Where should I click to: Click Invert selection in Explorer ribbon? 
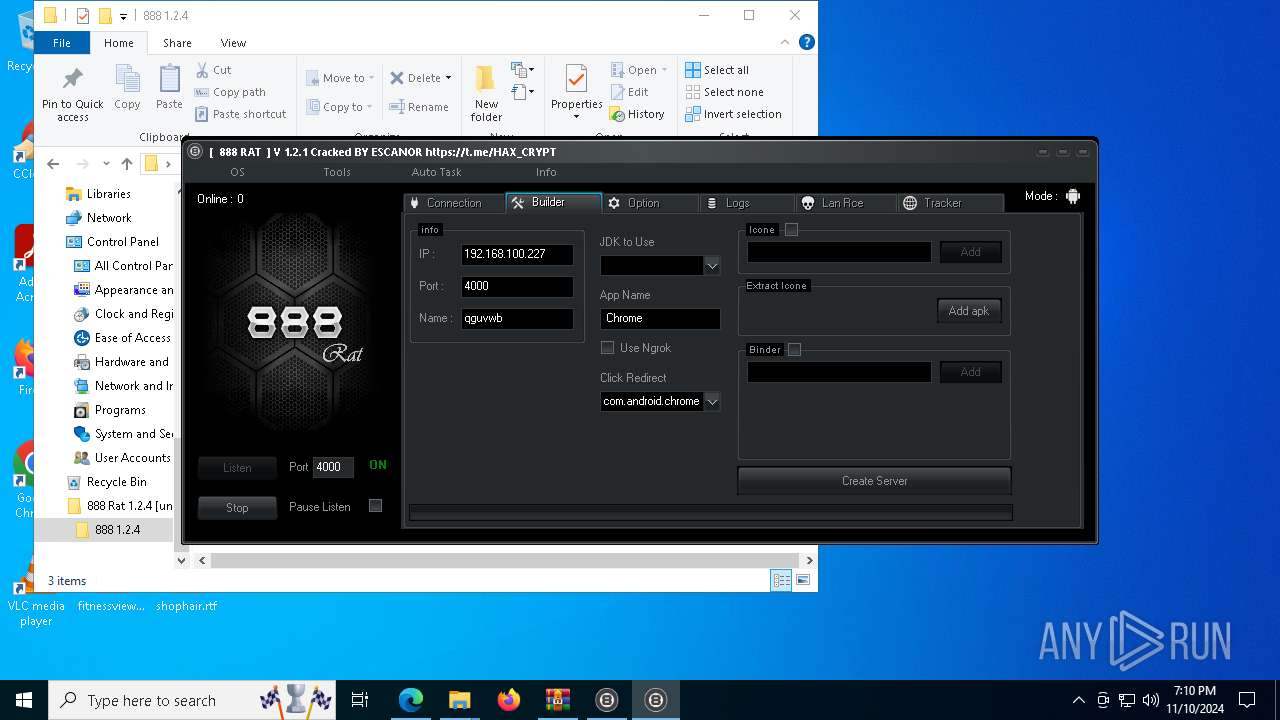(733, 114)
